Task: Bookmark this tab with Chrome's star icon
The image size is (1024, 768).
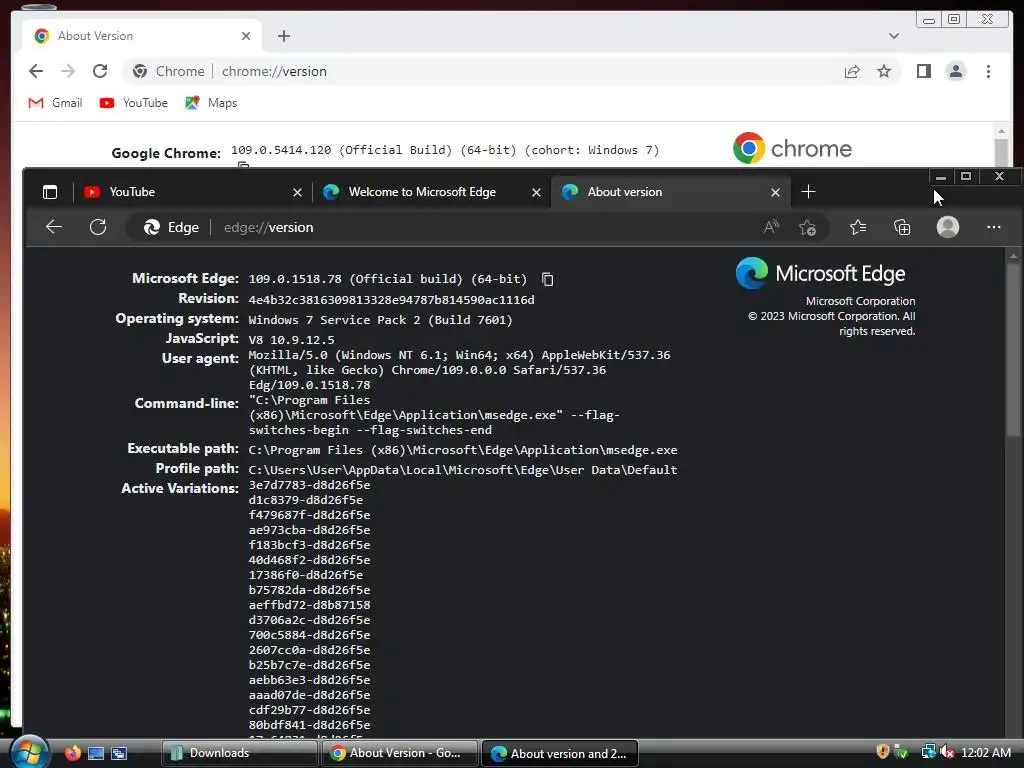Action: tap(884, 71)
